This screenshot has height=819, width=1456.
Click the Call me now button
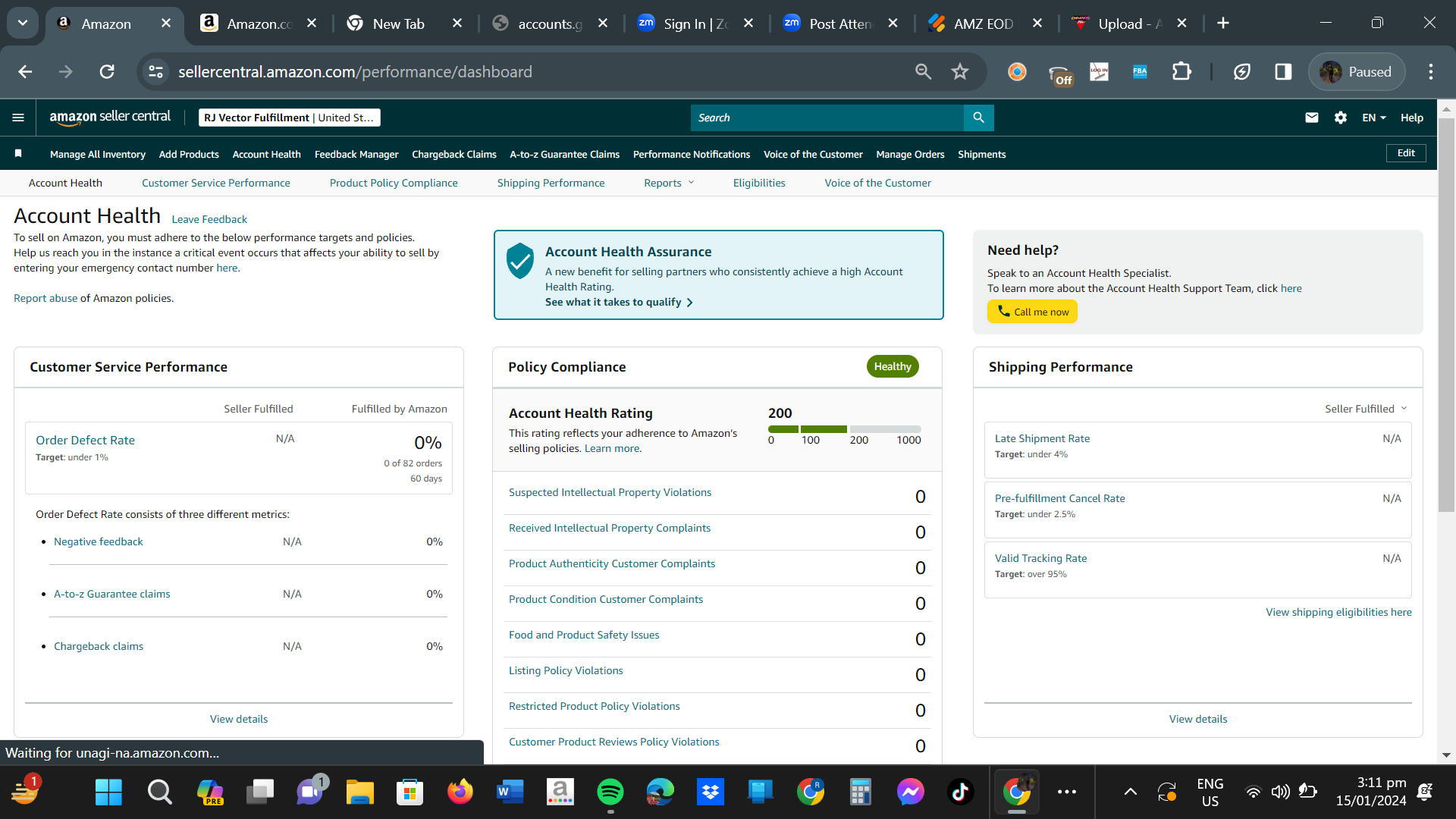[1032, 312]
